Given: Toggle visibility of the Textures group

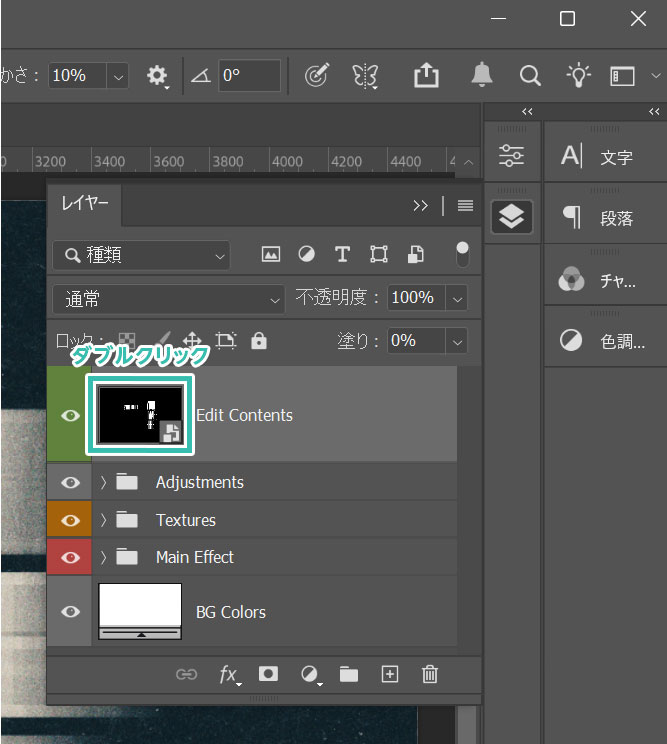Looking at the screenshot, I should 70,520.
